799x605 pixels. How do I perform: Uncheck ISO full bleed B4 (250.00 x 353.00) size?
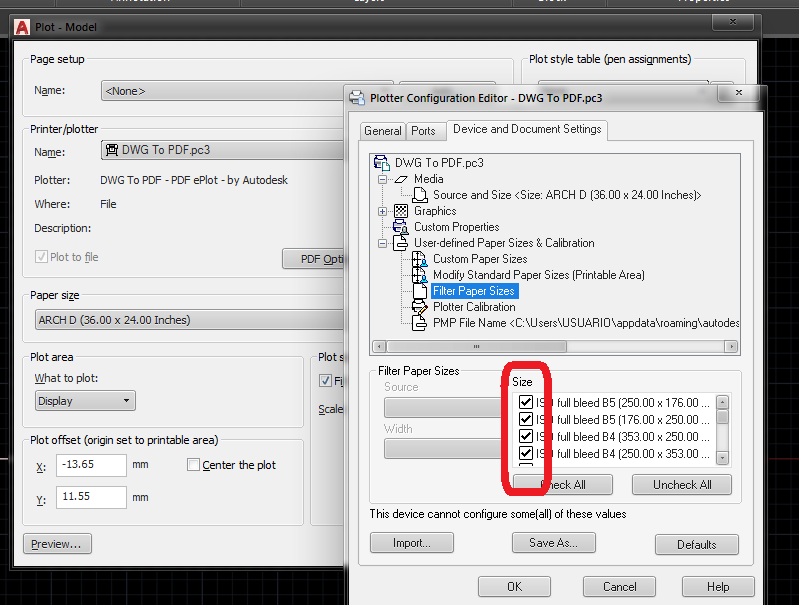tap(525, 453)
